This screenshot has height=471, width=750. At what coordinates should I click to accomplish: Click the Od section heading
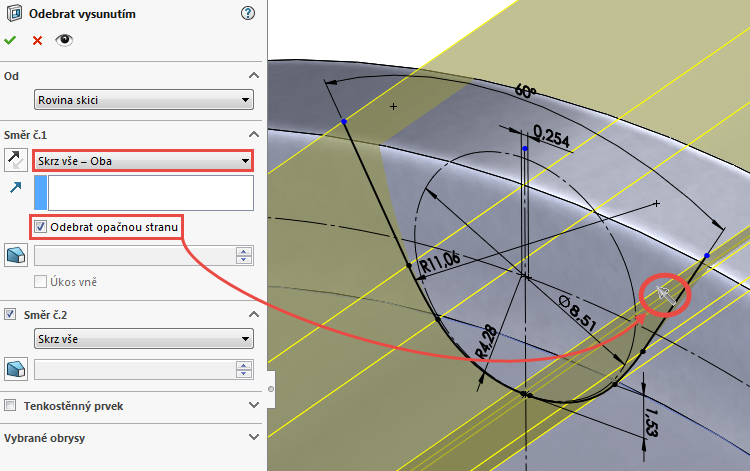click(11, 76)
